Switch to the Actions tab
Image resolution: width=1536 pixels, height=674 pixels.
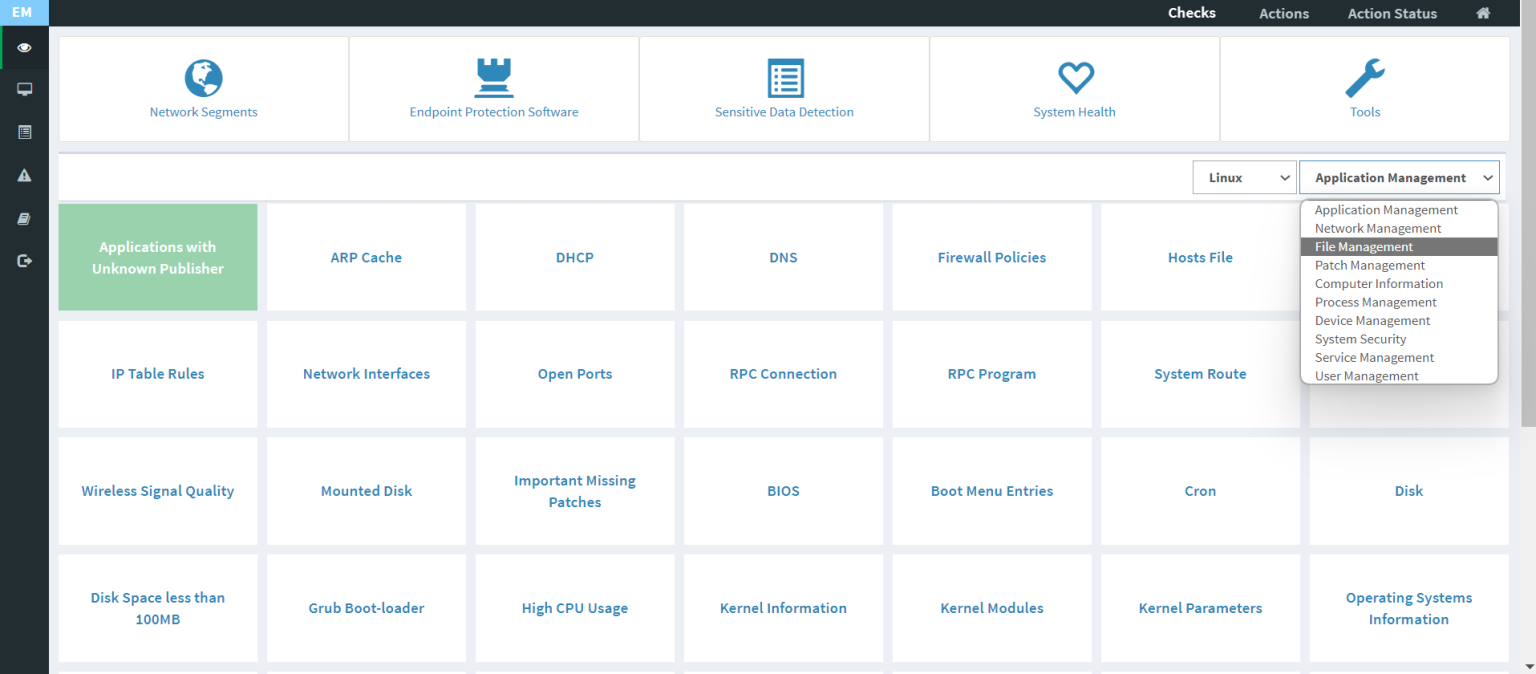point(1283,14)
